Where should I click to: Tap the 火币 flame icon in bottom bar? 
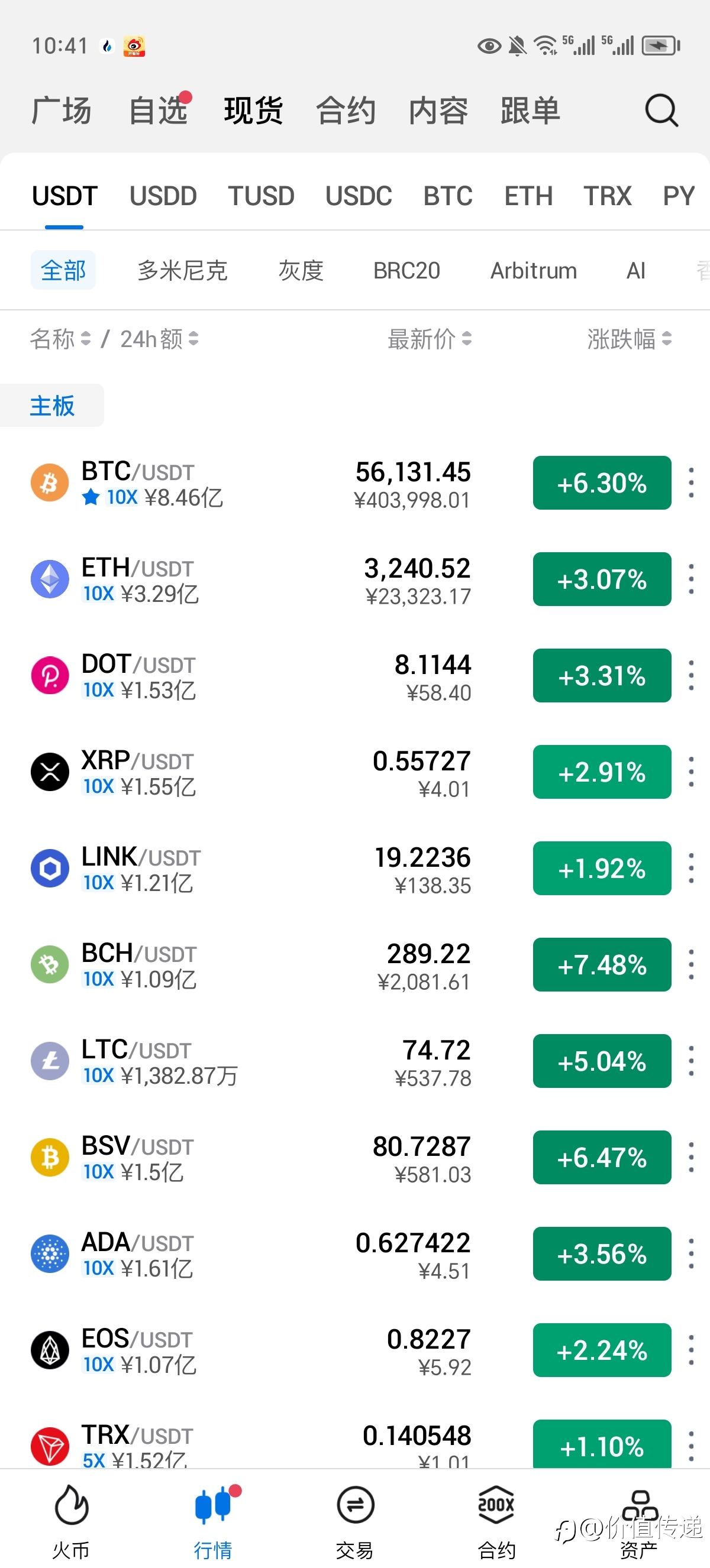[71, 1504]
